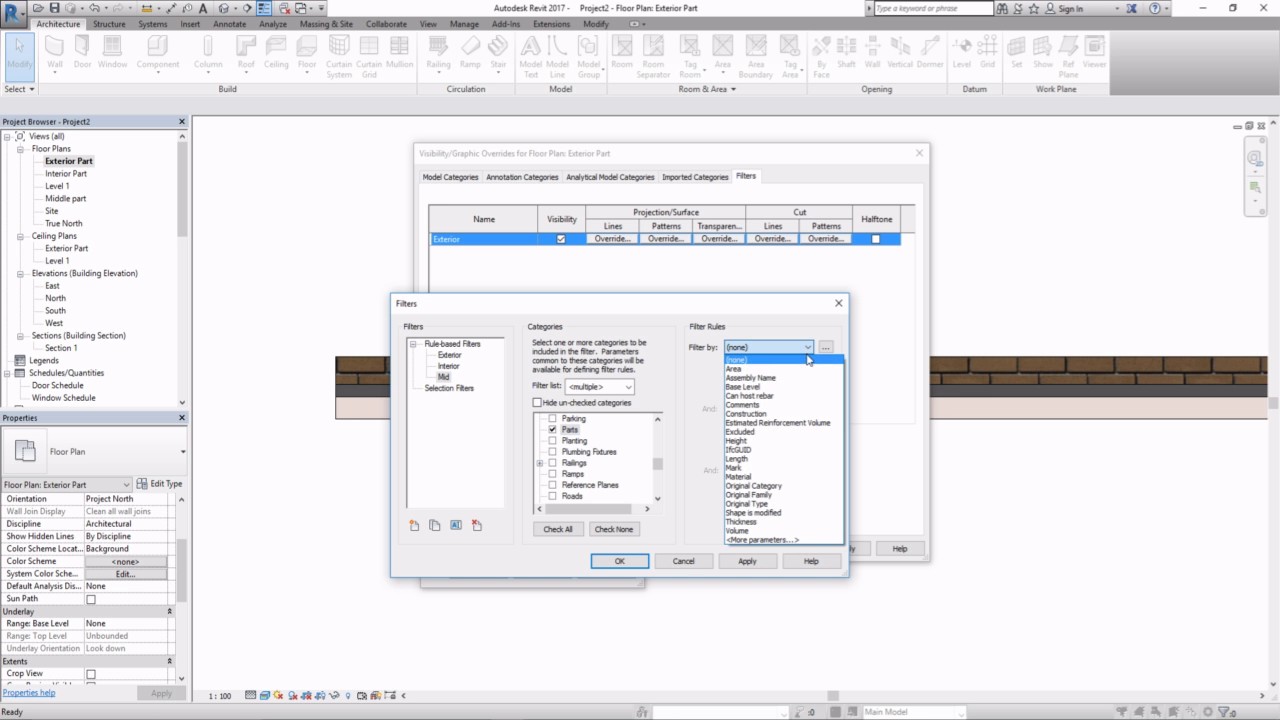Check the Ramps category checkbox
Screen dimensions: 1280x720
[x=552, y=474]
